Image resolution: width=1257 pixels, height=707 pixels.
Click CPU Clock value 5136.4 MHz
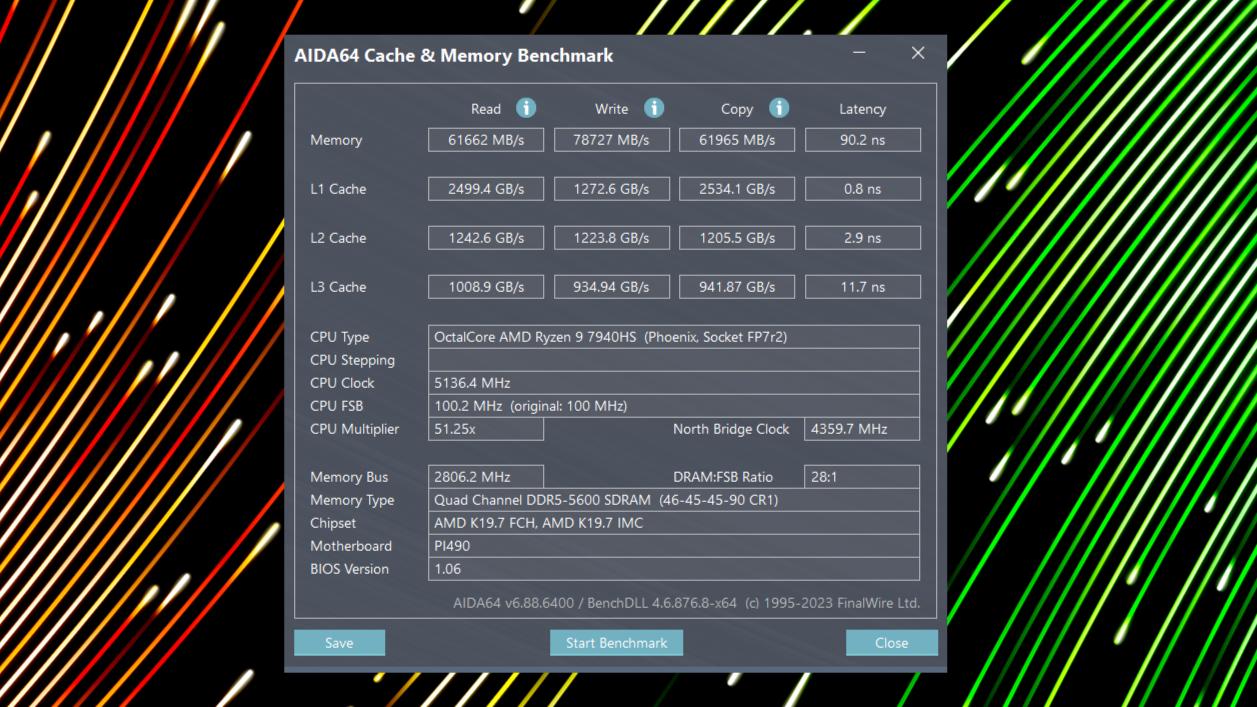tap(674, 383)
